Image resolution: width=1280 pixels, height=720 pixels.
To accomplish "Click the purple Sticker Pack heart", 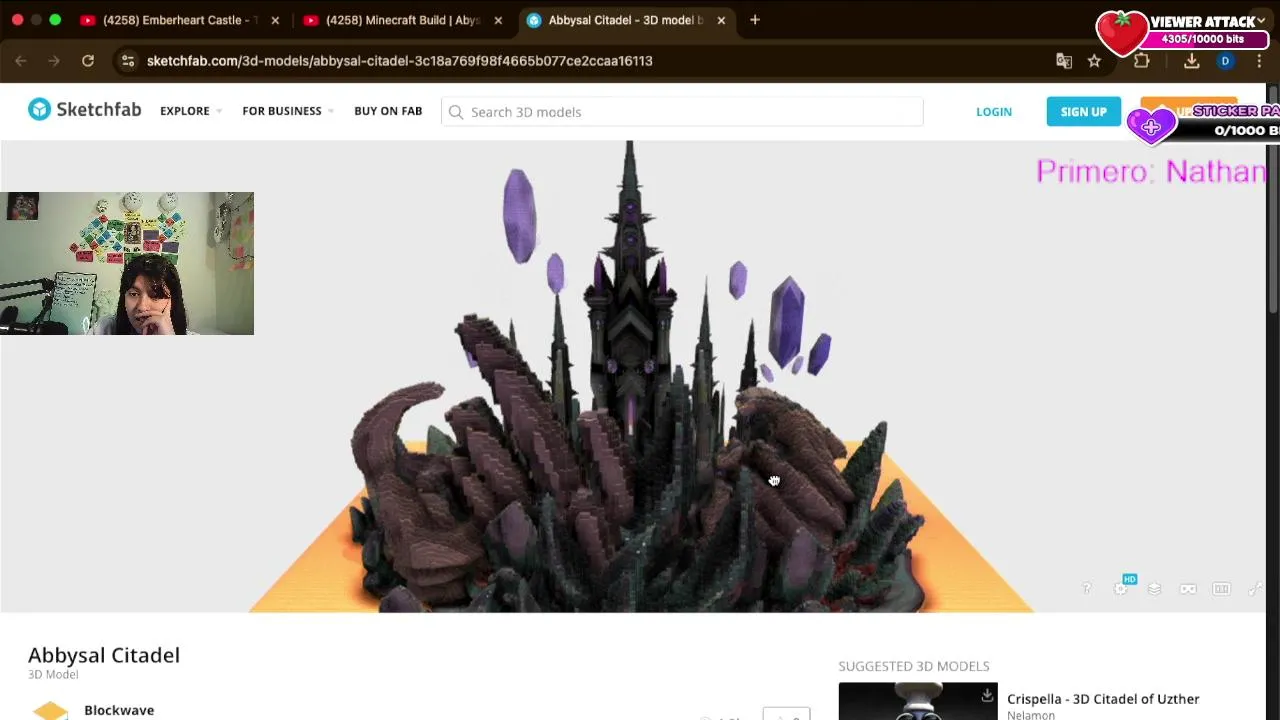I will click(1151, 126).
